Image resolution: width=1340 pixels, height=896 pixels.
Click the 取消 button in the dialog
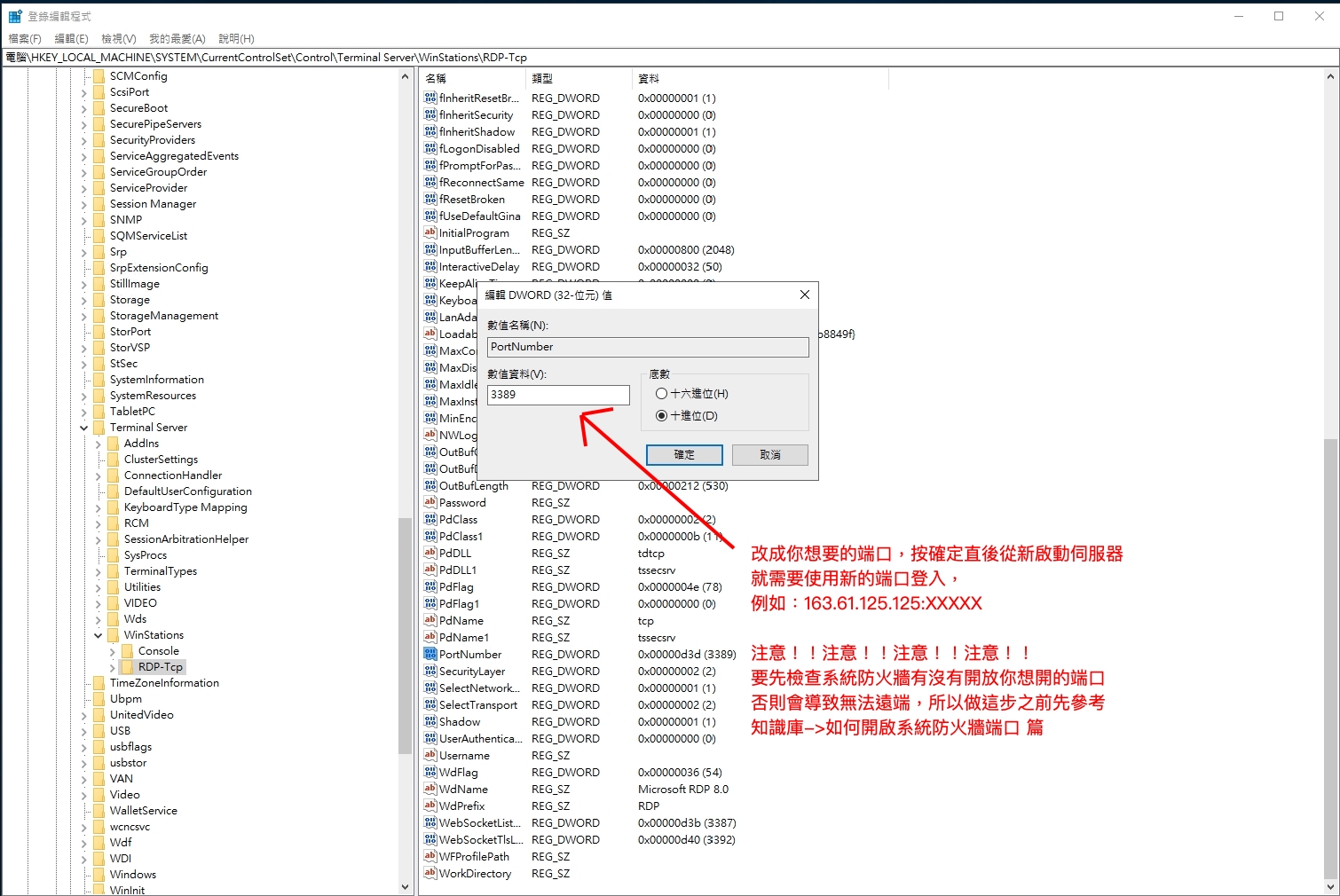tap(769, 455)
